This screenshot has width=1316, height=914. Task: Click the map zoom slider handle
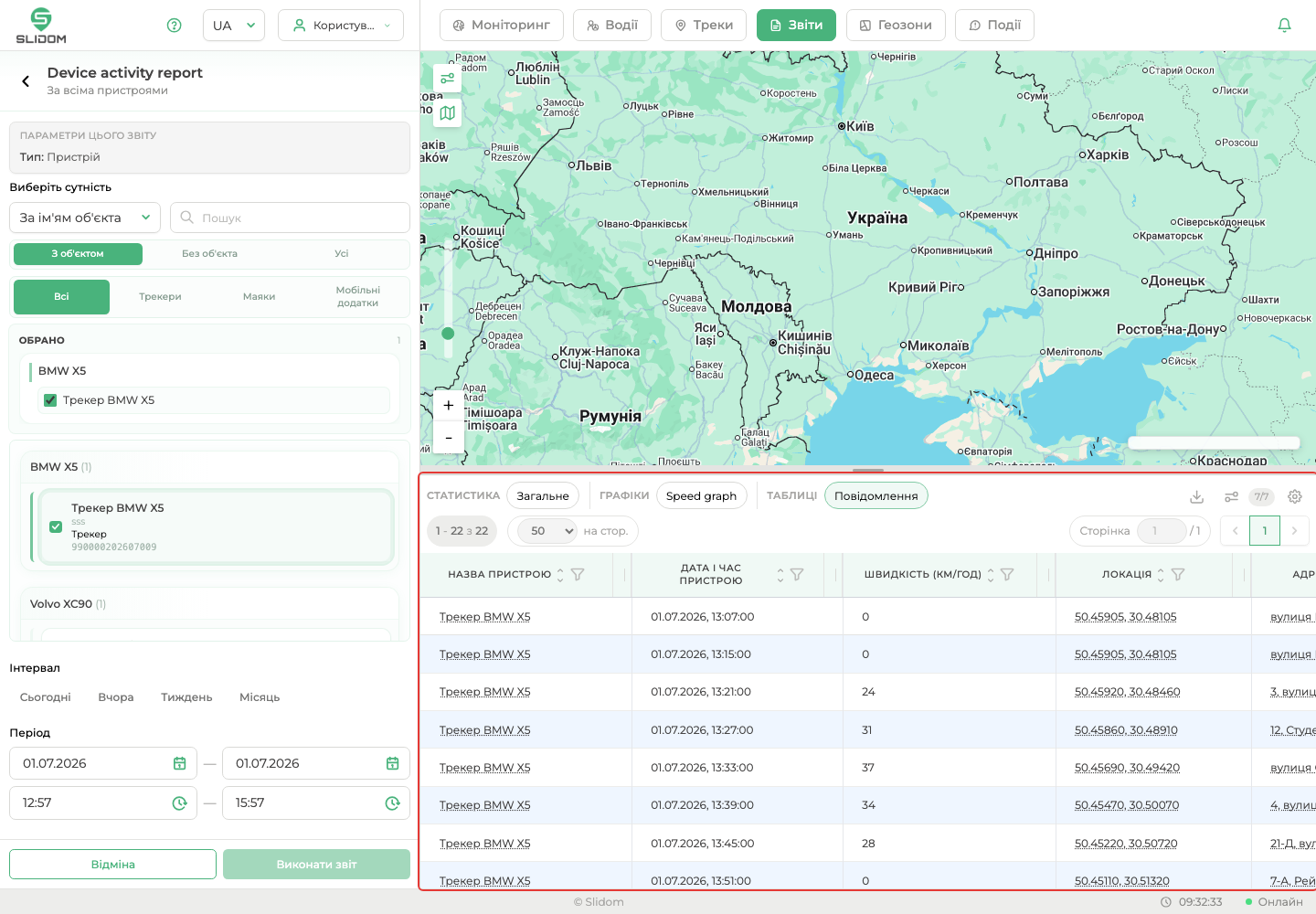(448, 334)
